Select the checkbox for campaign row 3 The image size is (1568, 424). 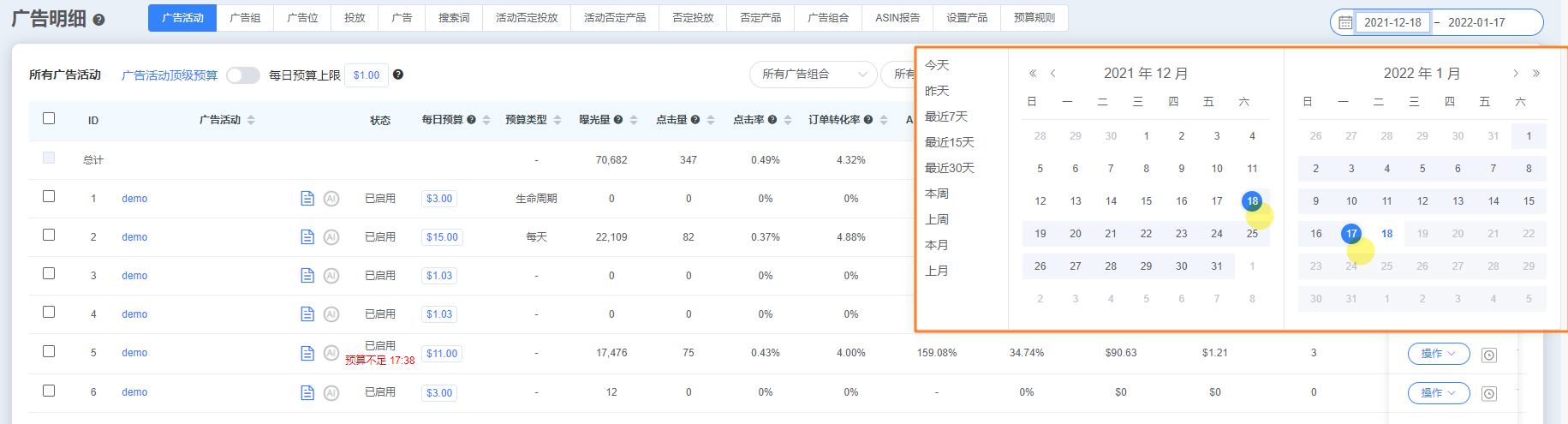(49, 274)
